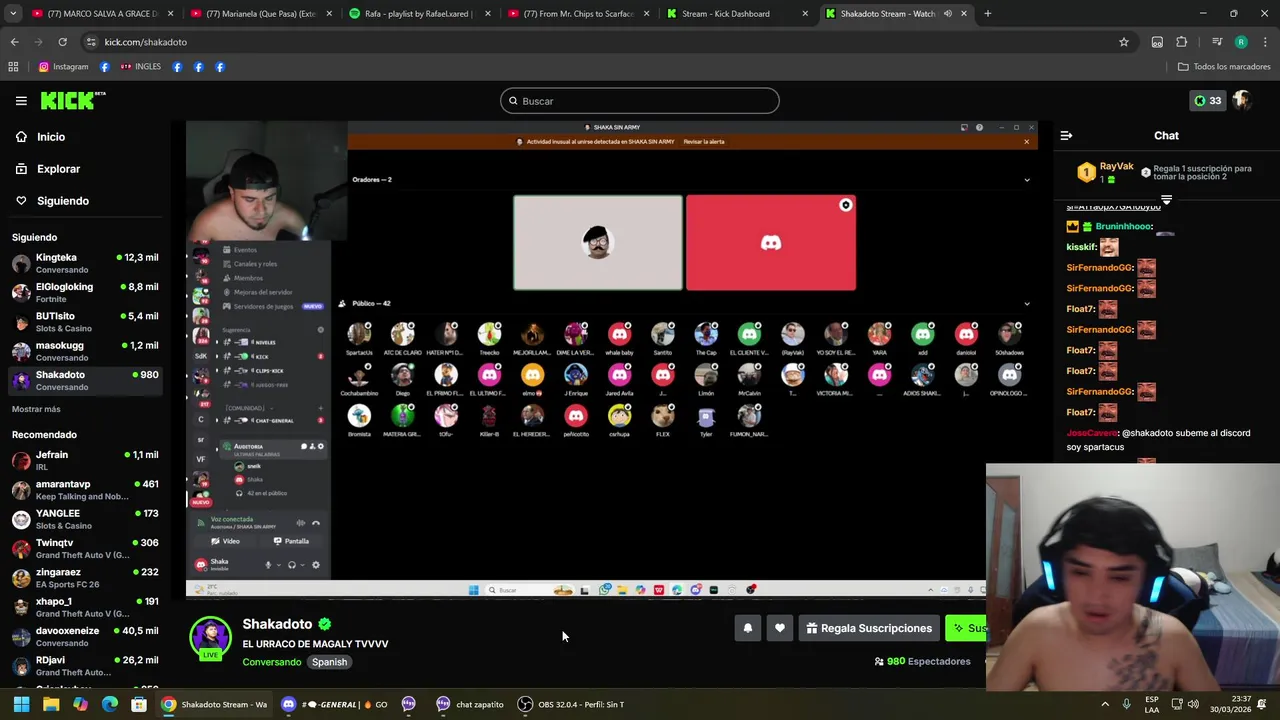The image size is (1280, 720).
Task: Open Chrome tab search dropdown
Action: (x=13, y=14)
